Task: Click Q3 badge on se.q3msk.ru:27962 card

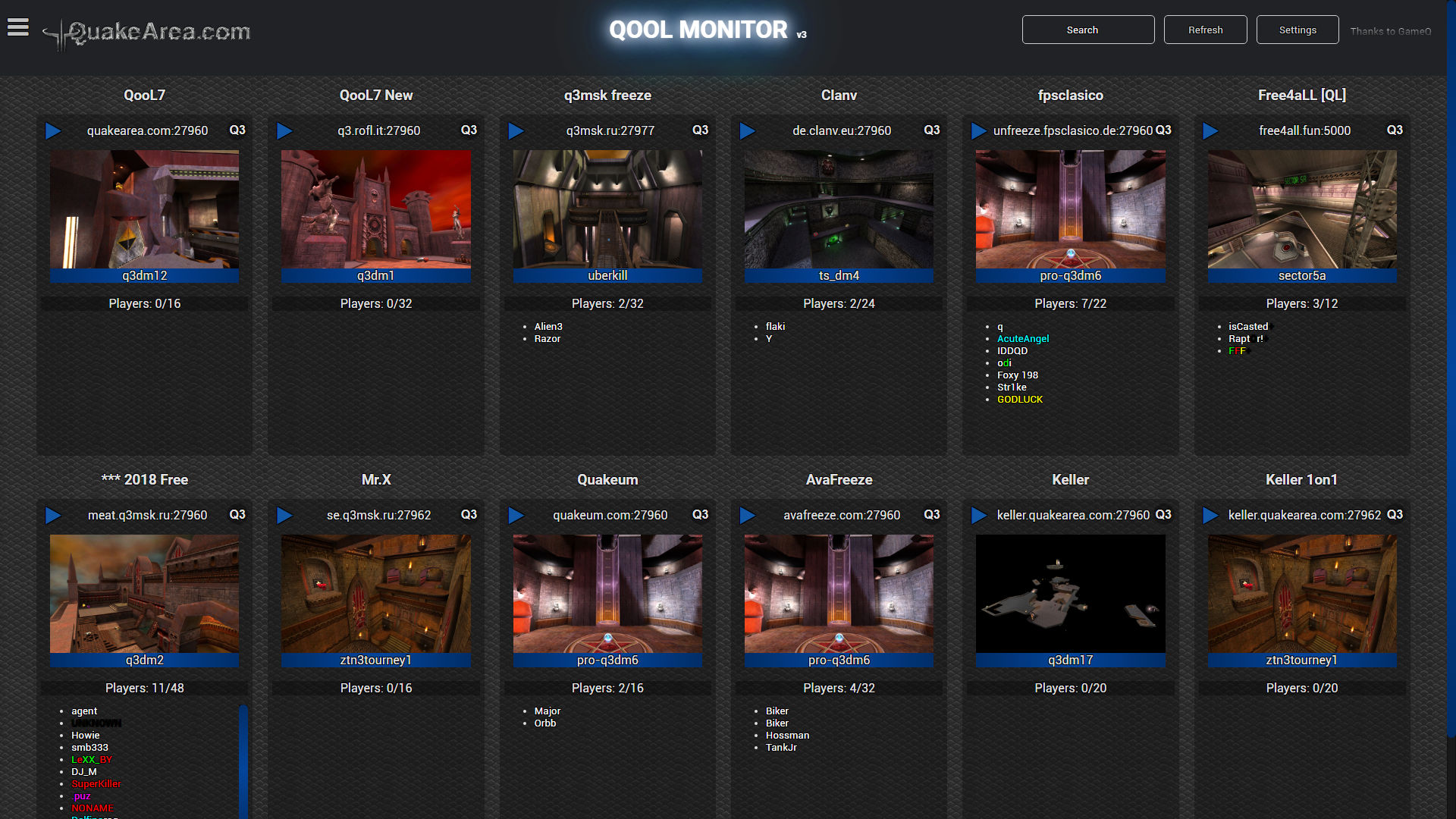Action: coord(469,515)
